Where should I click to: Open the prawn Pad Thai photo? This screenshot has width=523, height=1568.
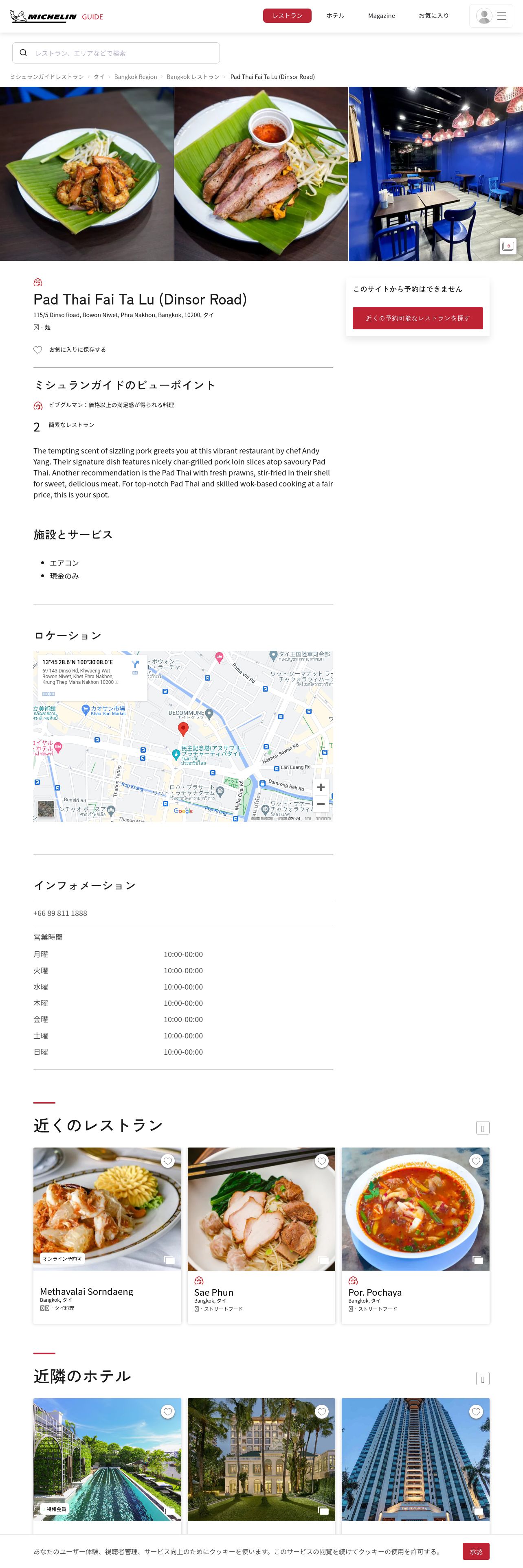pyautogui.click(x=87, y=174)
